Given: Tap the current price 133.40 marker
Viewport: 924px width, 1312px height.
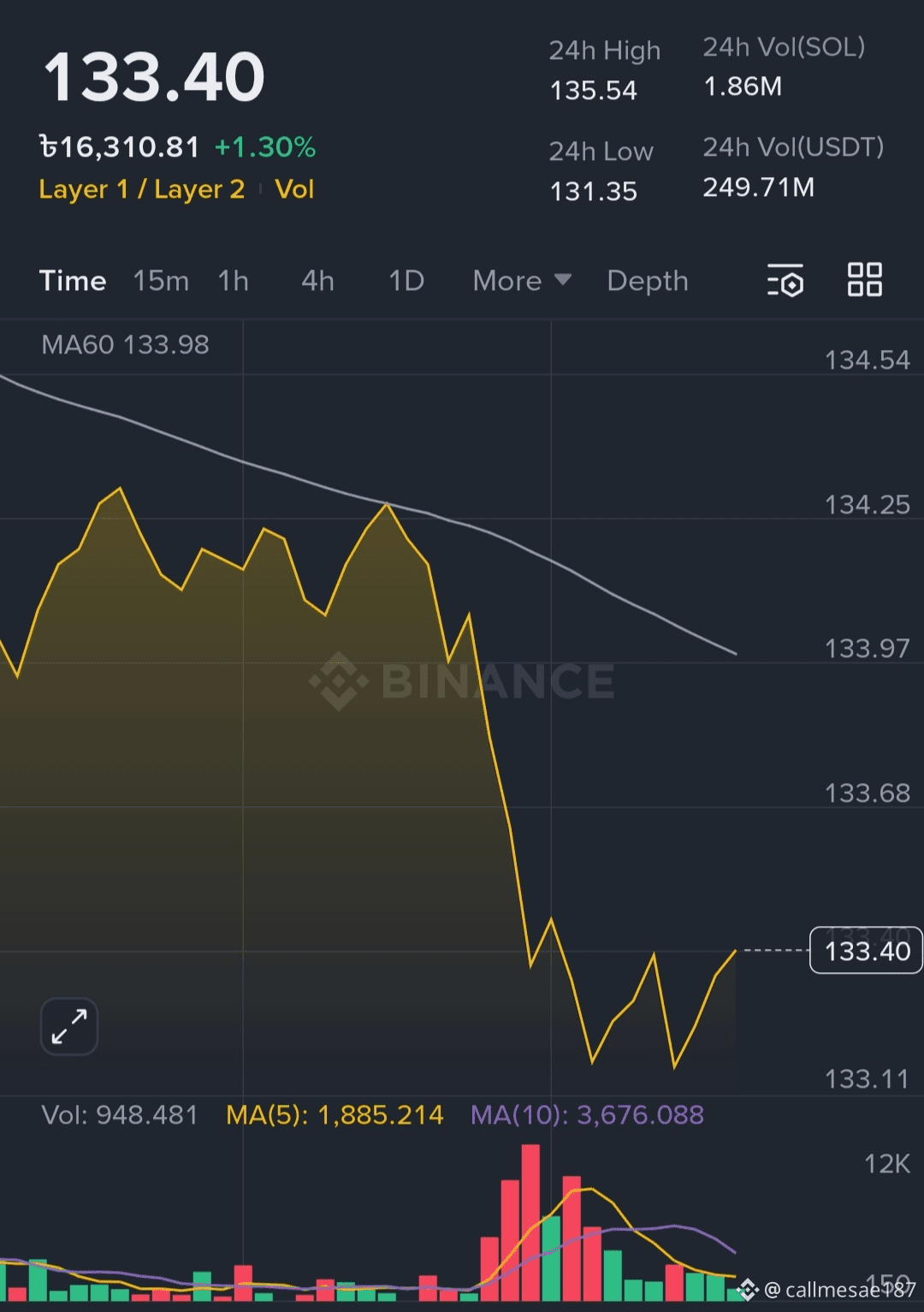Looking at the screenshot, I should tap(866, 951).
